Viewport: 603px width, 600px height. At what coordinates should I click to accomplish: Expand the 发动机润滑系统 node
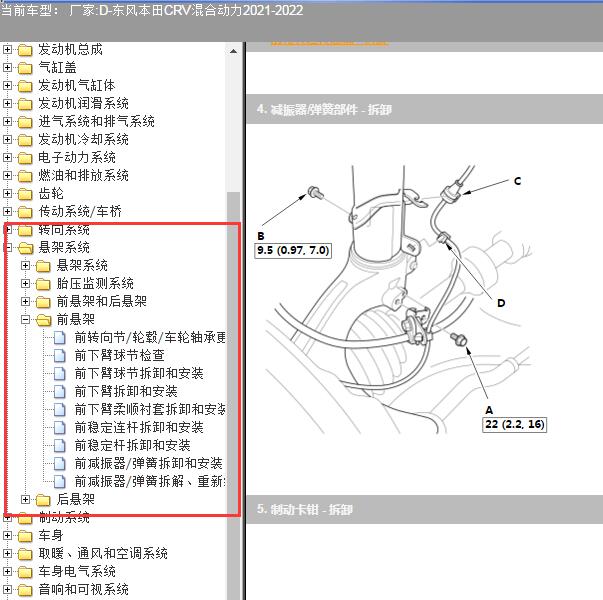(7, 103)
